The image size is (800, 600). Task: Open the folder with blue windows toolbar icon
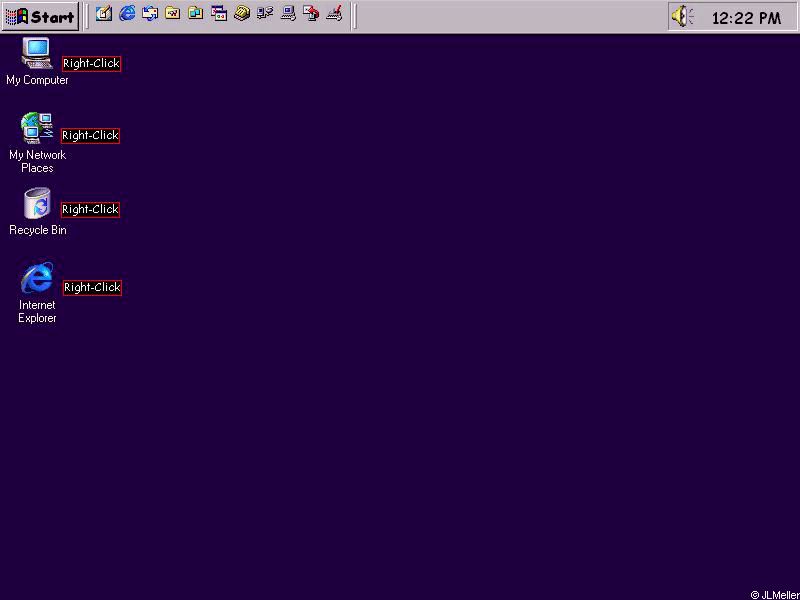tap(195, 14)
